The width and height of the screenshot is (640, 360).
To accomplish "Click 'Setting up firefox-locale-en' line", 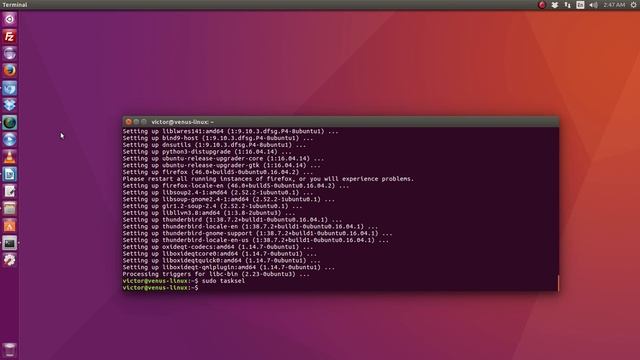I will click(x=236, y=186).
